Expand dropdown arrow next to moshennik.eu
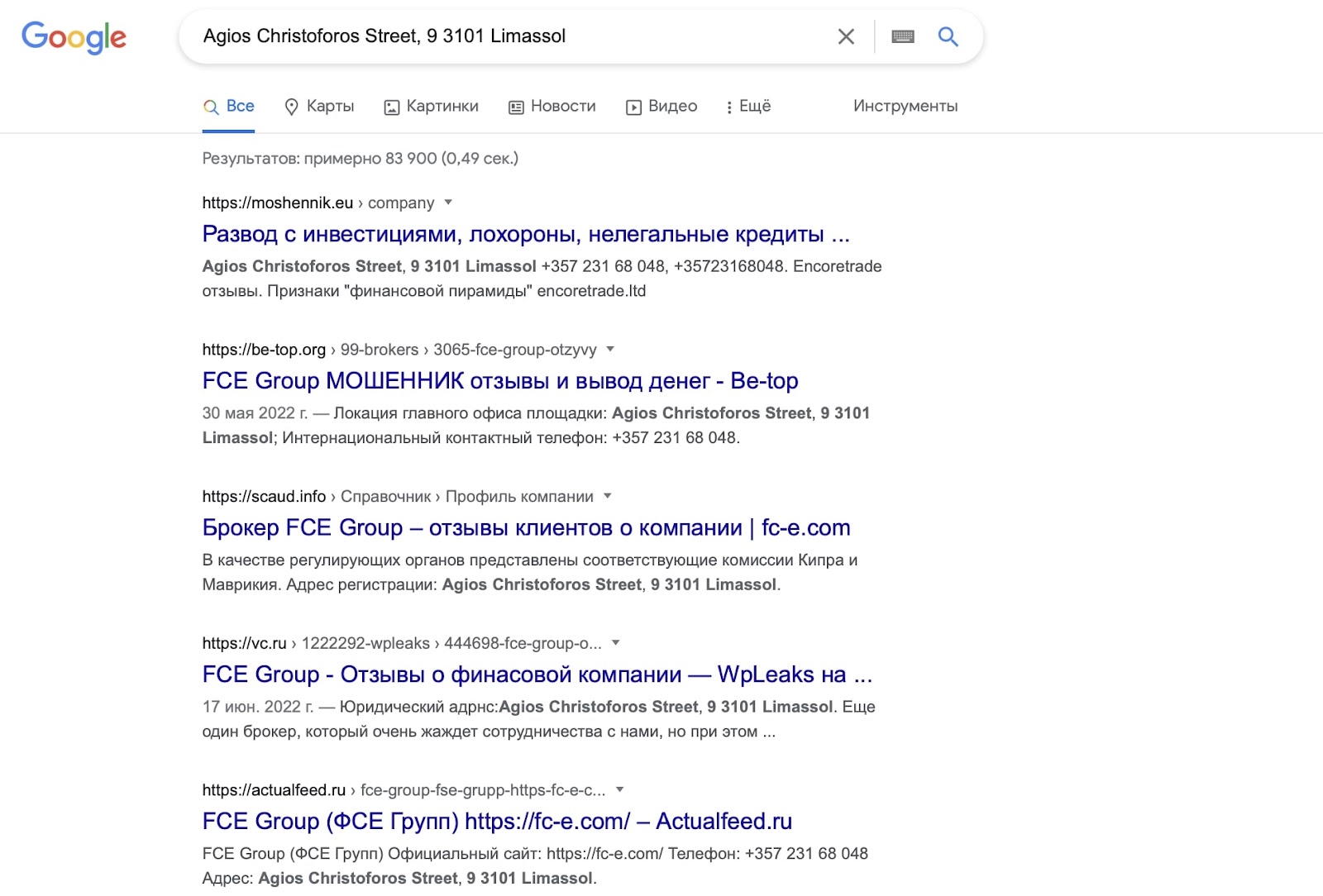This screenshot has height=896, width=1323. pyautogui.click(x=448, y=203)
